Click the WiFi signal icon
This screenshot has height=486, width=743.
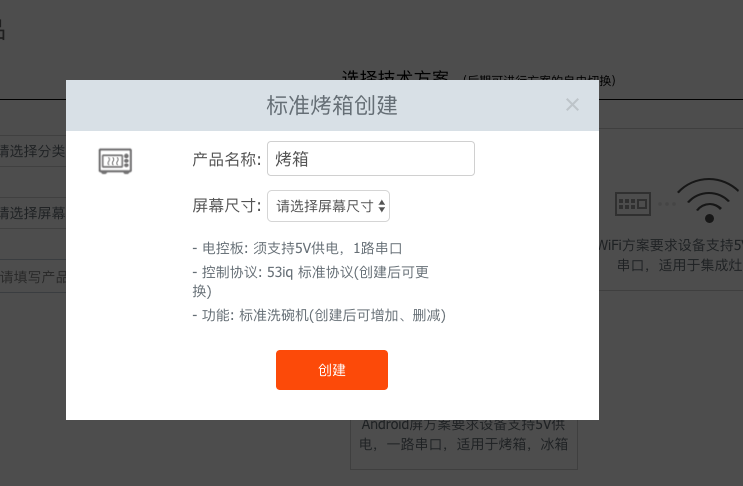pyautogui.click(x=709, y=200)
